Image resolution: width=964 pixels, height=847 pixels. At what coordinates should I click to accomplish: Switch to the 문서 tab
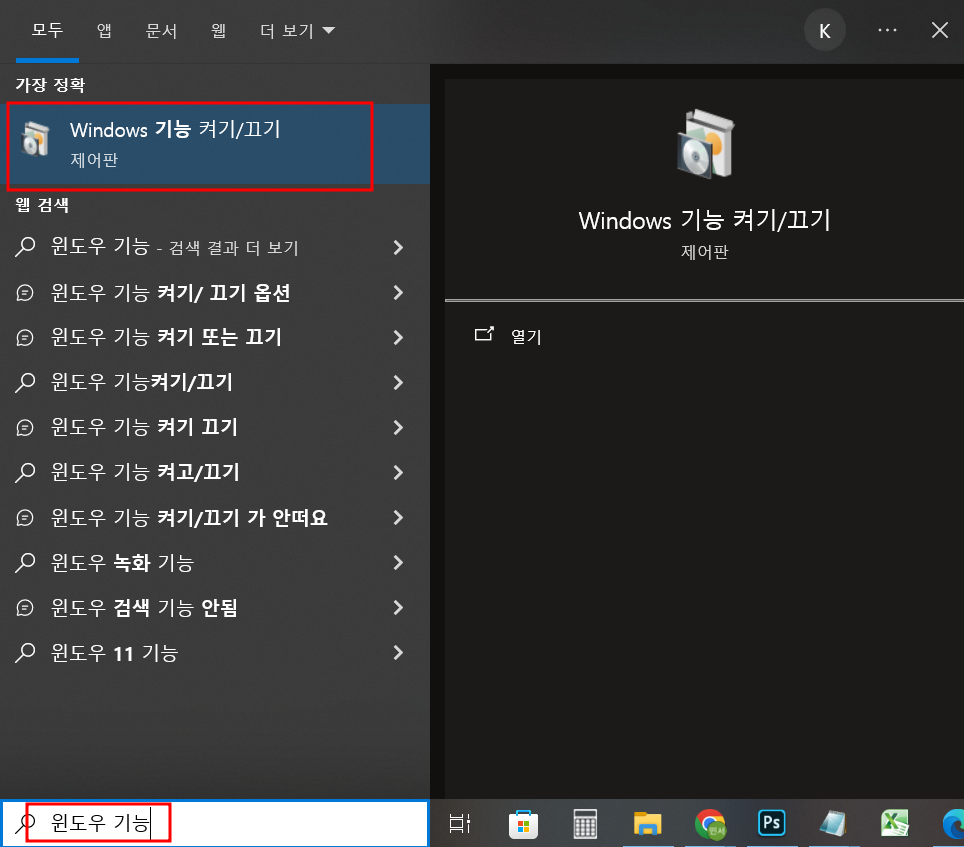(x=161, y=30)
